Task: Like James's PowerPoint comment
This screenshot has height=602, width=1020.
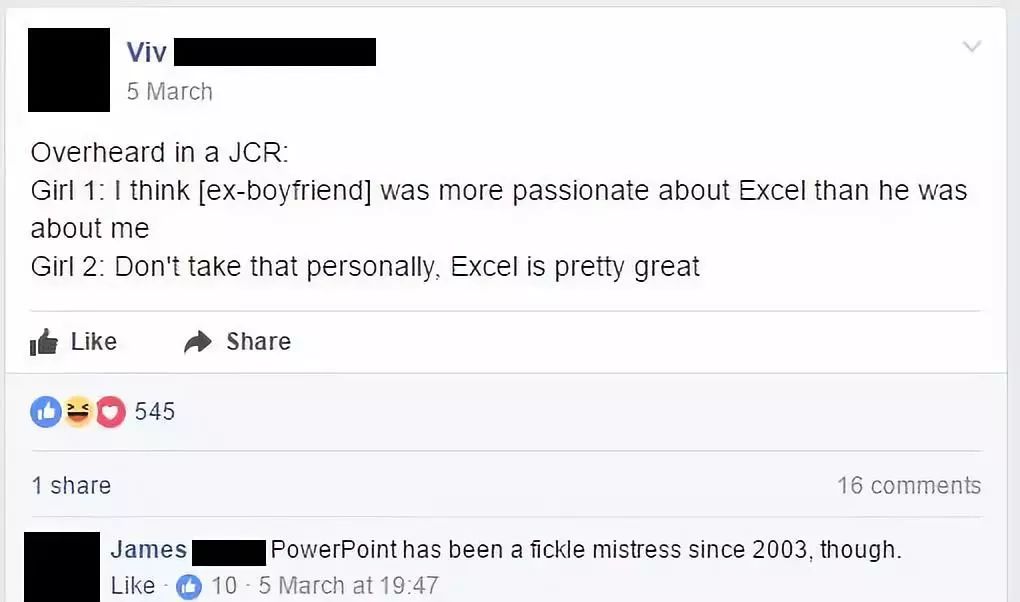Action: pos(132,585)
